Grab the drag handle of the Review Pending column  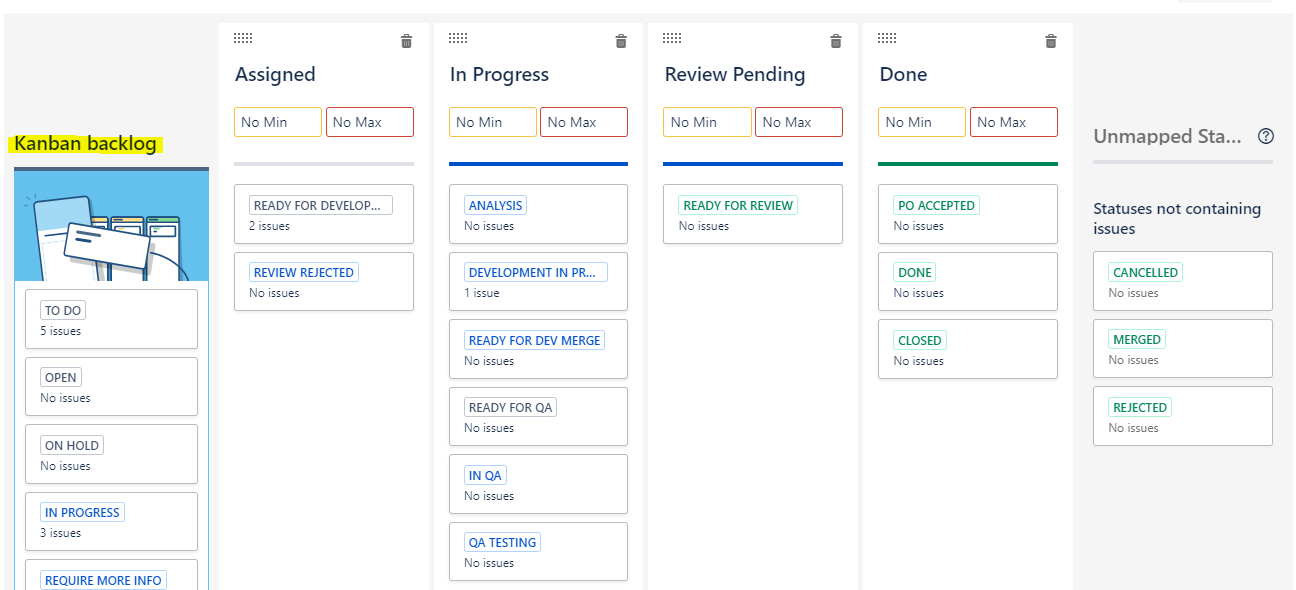pyautogui.click(x=672, y=38)
